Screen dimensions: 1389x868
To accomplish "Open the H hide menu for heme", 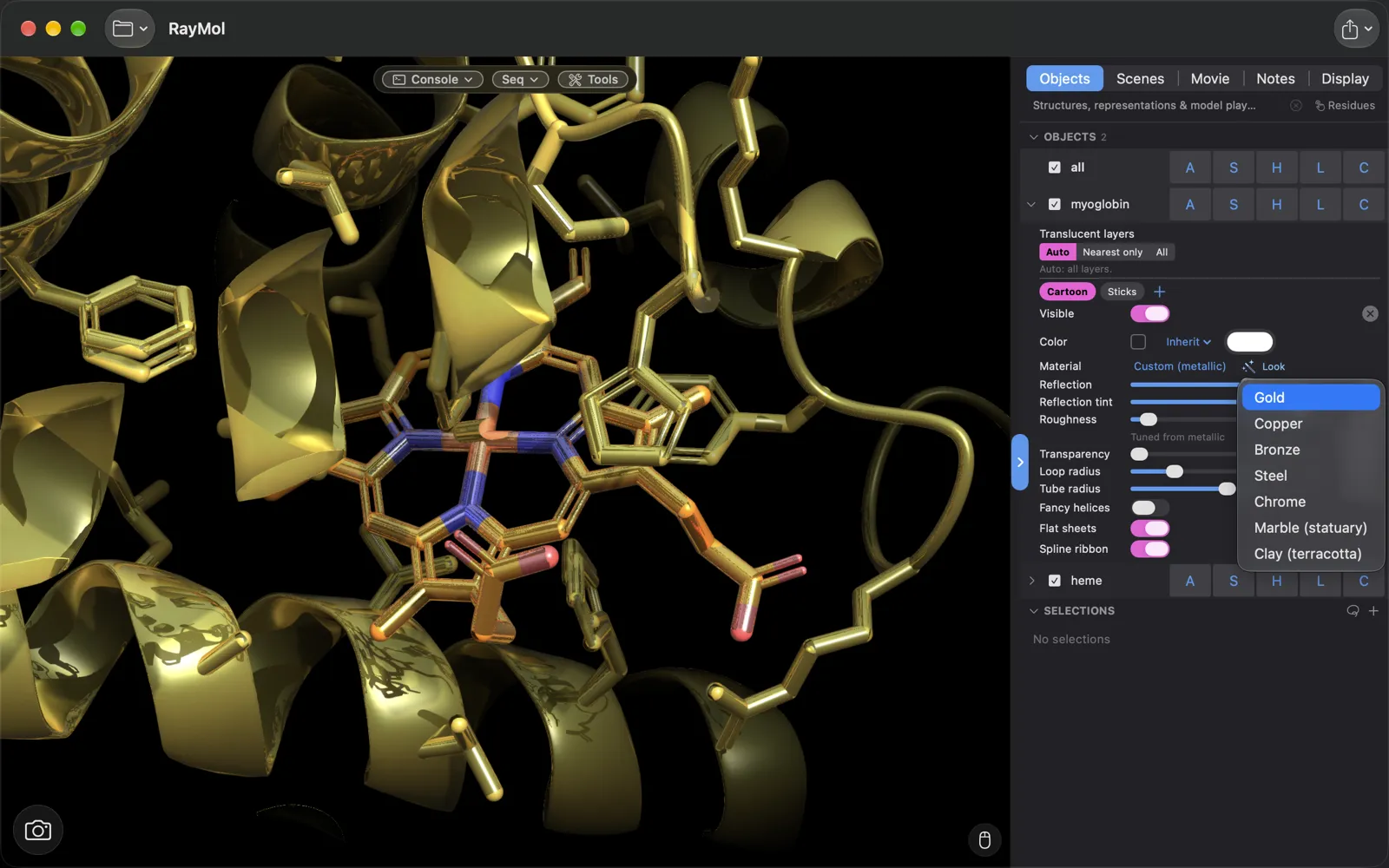I will pos(1277,581).
